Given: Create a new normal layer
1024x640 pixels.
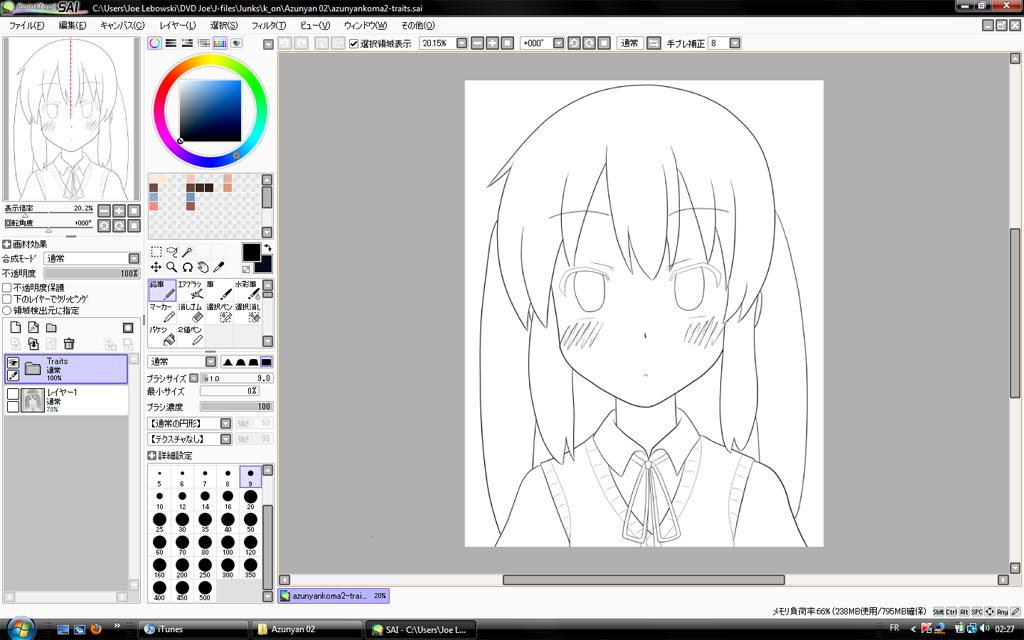Looking at the screenshot, I should pos(16,327).
